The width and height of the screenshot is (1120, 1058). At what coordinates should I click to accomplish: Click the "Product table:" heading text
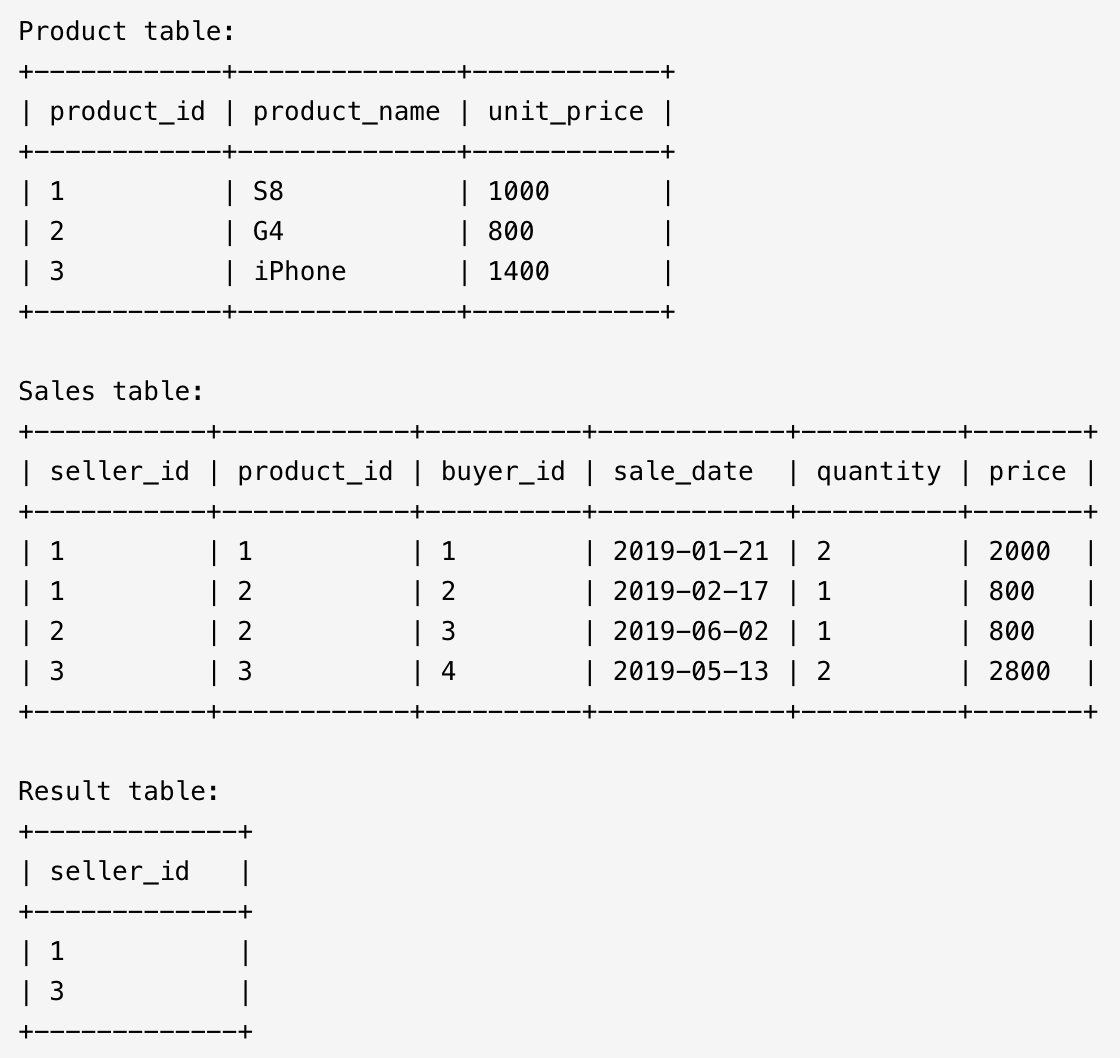pyautogui.click(x=126, y=32)
